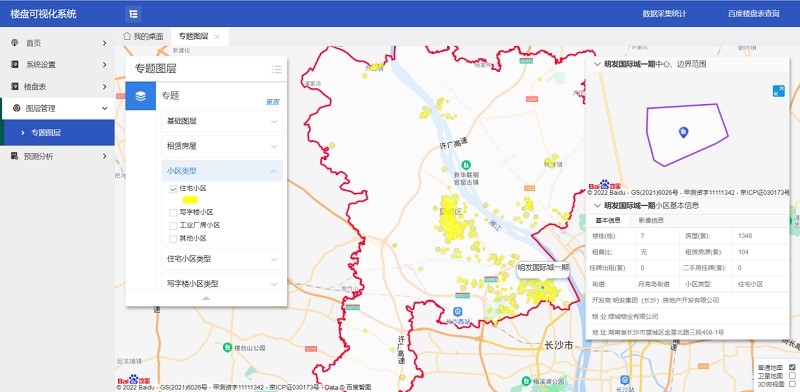This screenshot has width=800, height=392.
Task: Expand the 租赁房屋 section
Action: point(222,146)
